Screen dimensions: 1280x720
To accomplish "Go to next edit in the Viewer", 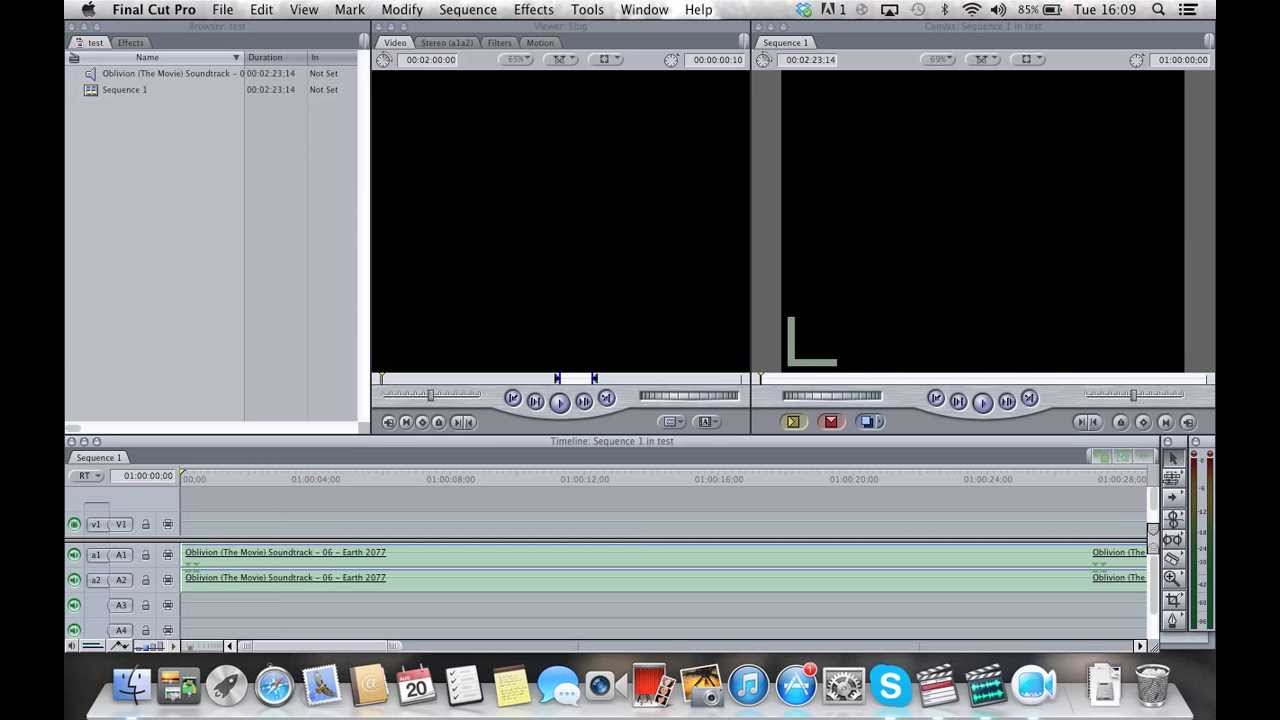I will point(607,400).
